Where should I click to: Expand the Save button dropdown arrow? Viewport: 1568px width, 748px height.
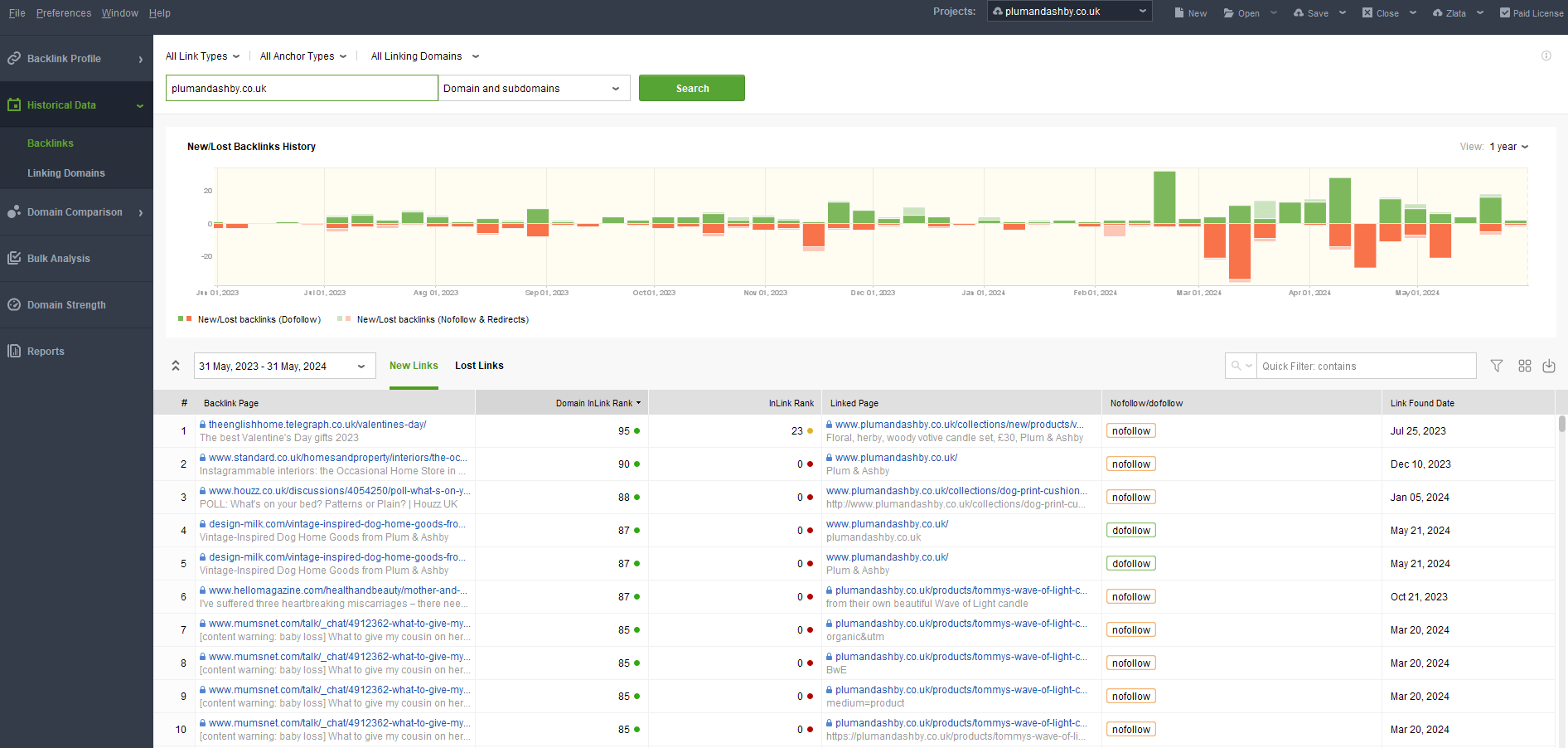tap(1343, 12)
